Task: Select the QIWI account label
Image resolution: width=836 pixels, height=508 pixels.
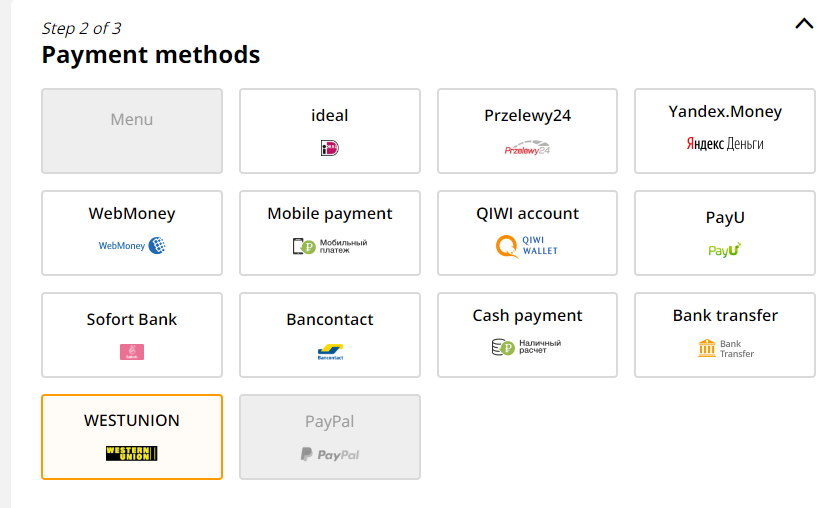Action: (527, 213)
